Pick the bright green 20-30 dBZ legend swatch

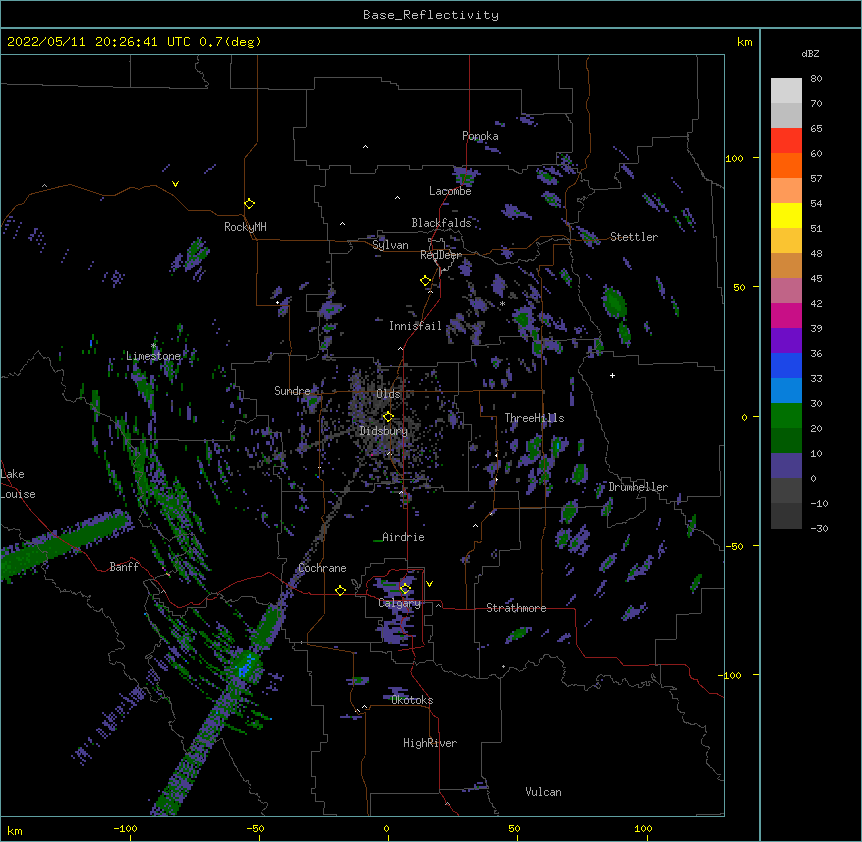point(786,416)
